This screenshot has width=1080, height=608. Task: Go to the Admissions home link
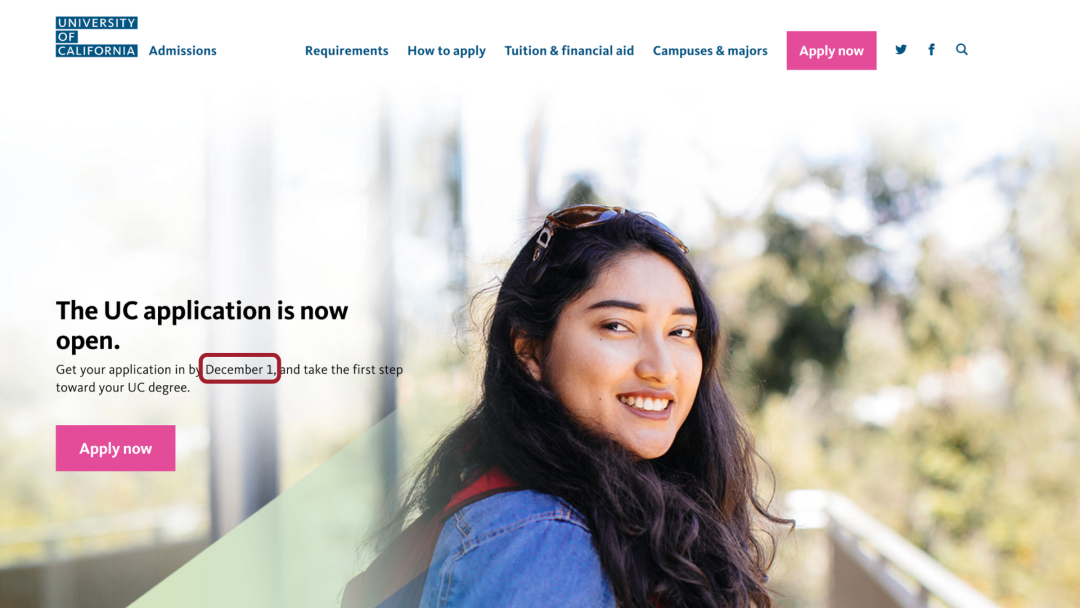coord(183,50)
